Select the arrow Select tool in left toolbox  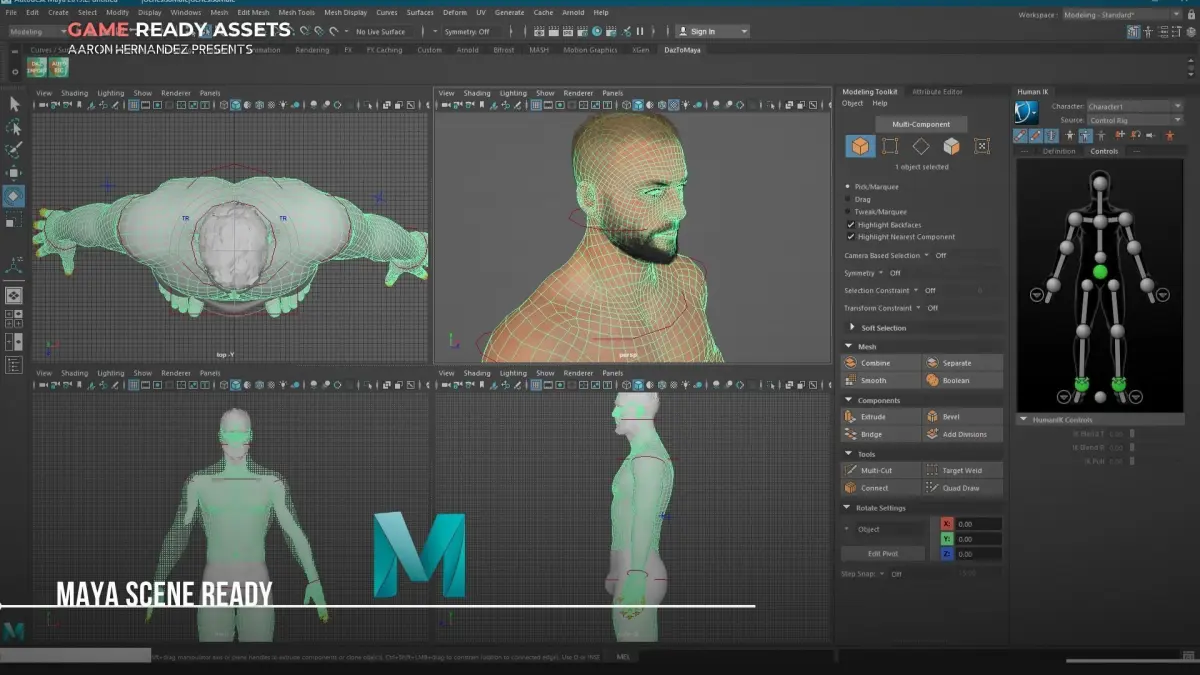[x=14, y=103]
